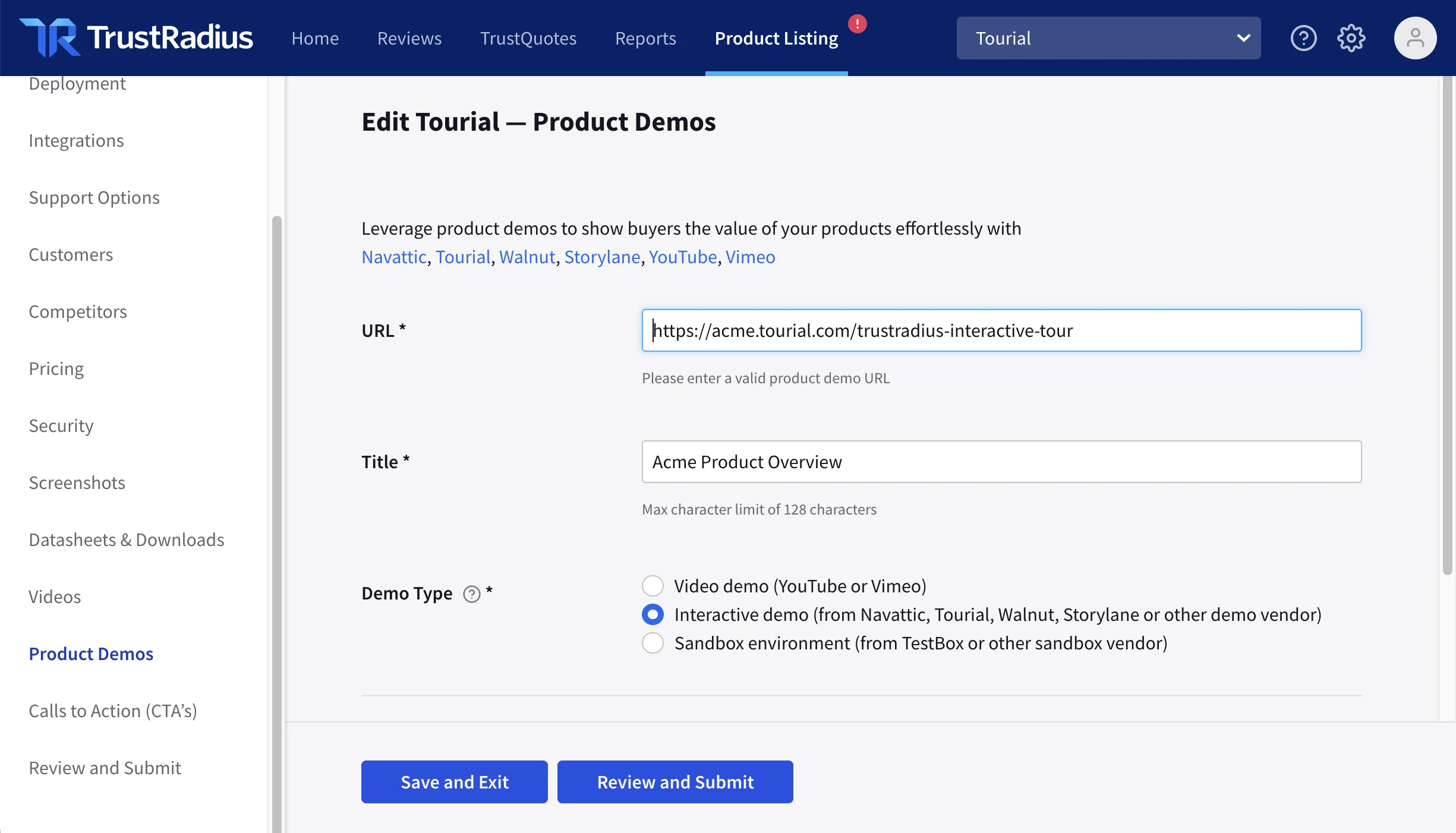1456x833 pixels.
Task: Open Support Options in the sidebar
Action: point(94,197)
